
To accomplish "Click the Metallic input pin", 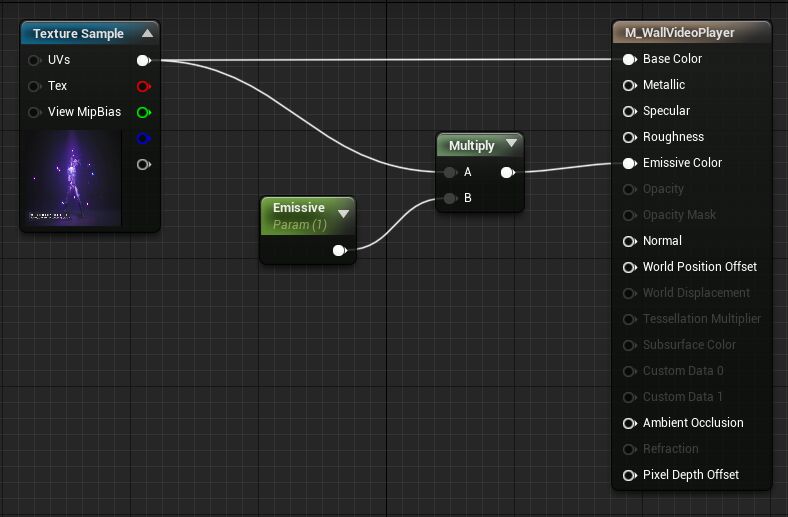I will click(630, 85).
